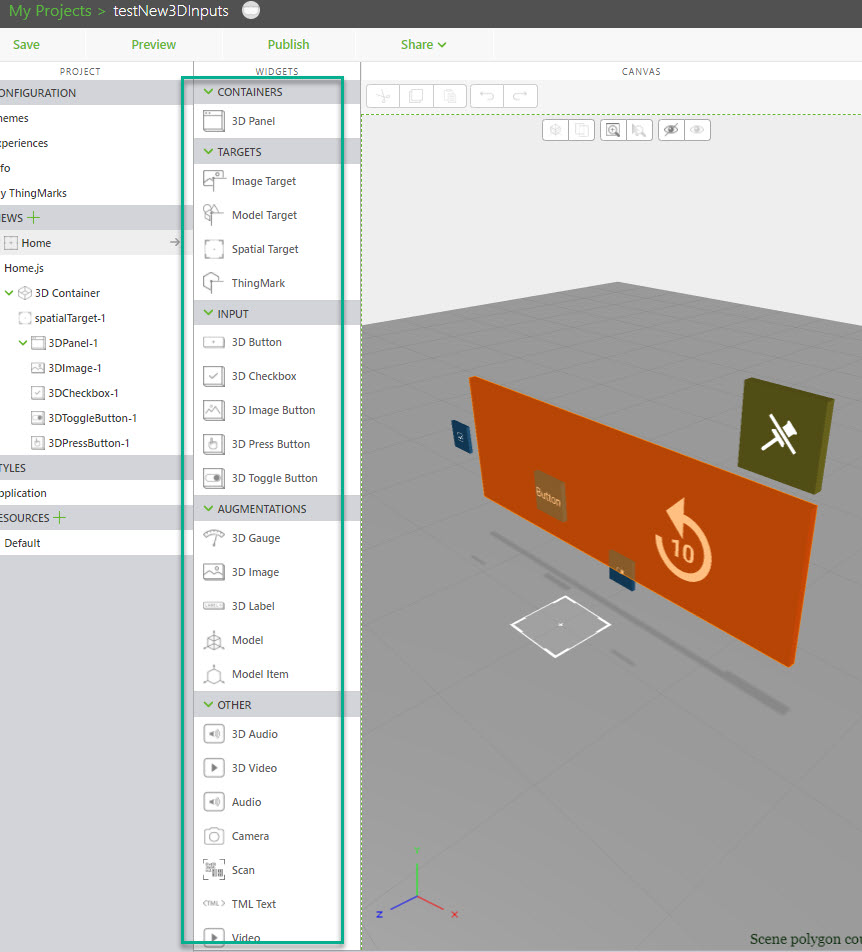Click Publish in the top menu
The width and height of the screenshot is (862, 952).
point(288,44)
